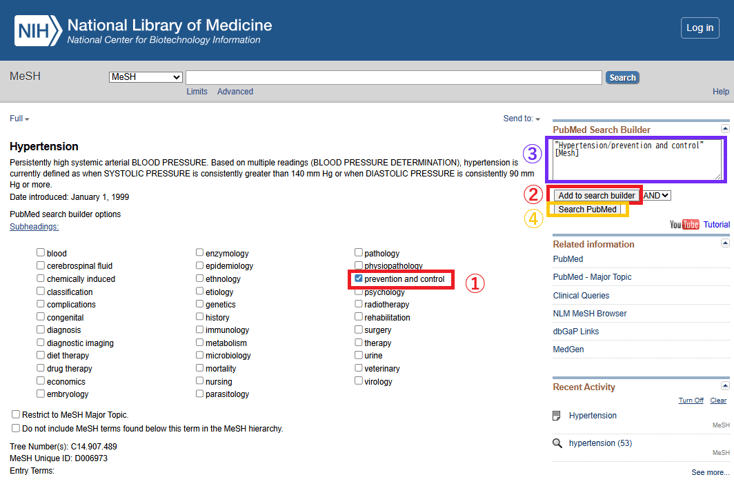Click the Add to search builder button

(x=596, y=196)
